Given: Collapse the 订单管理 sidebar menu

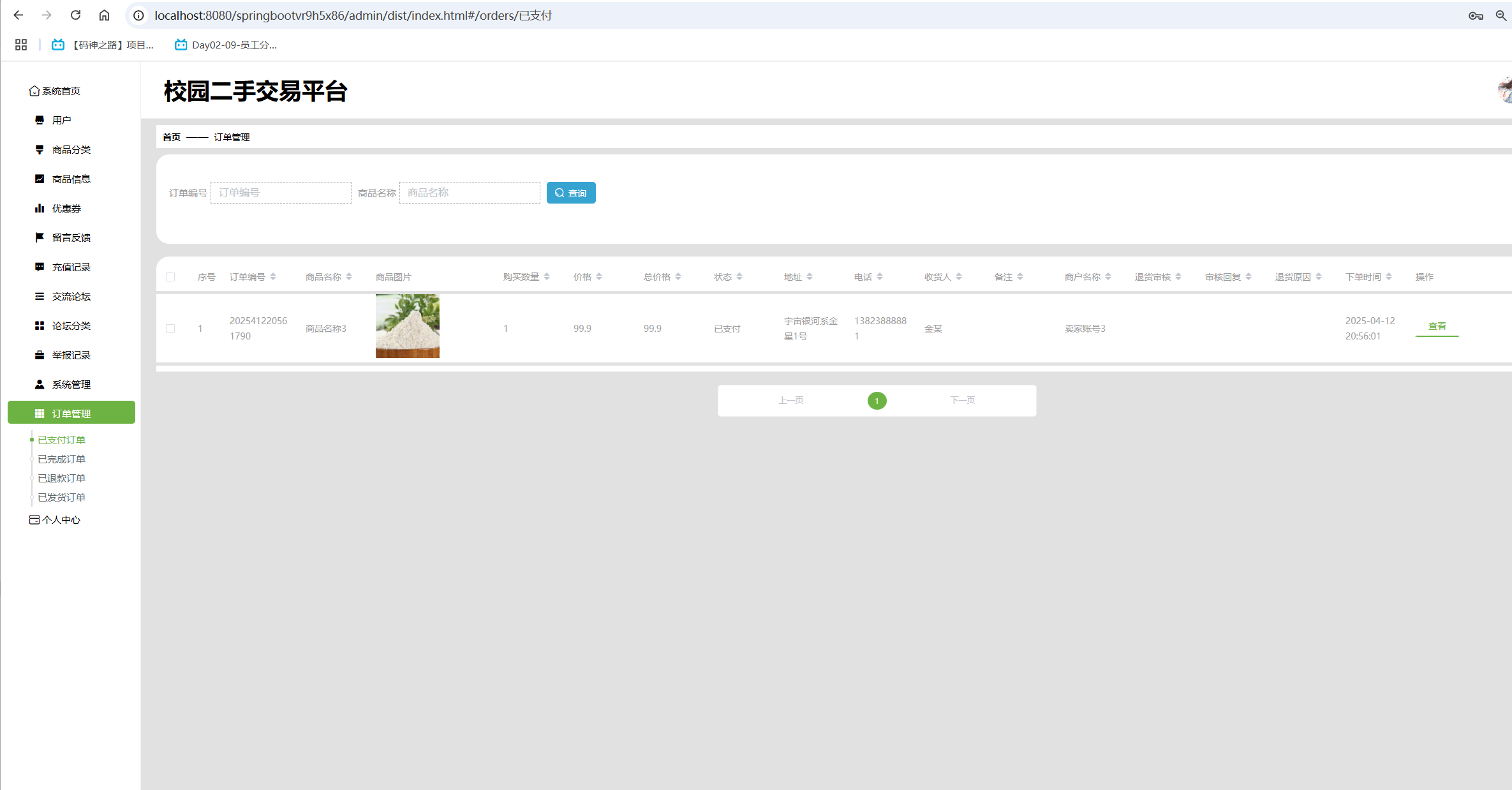Looking at the screenshot, I should tap(71, 413).
